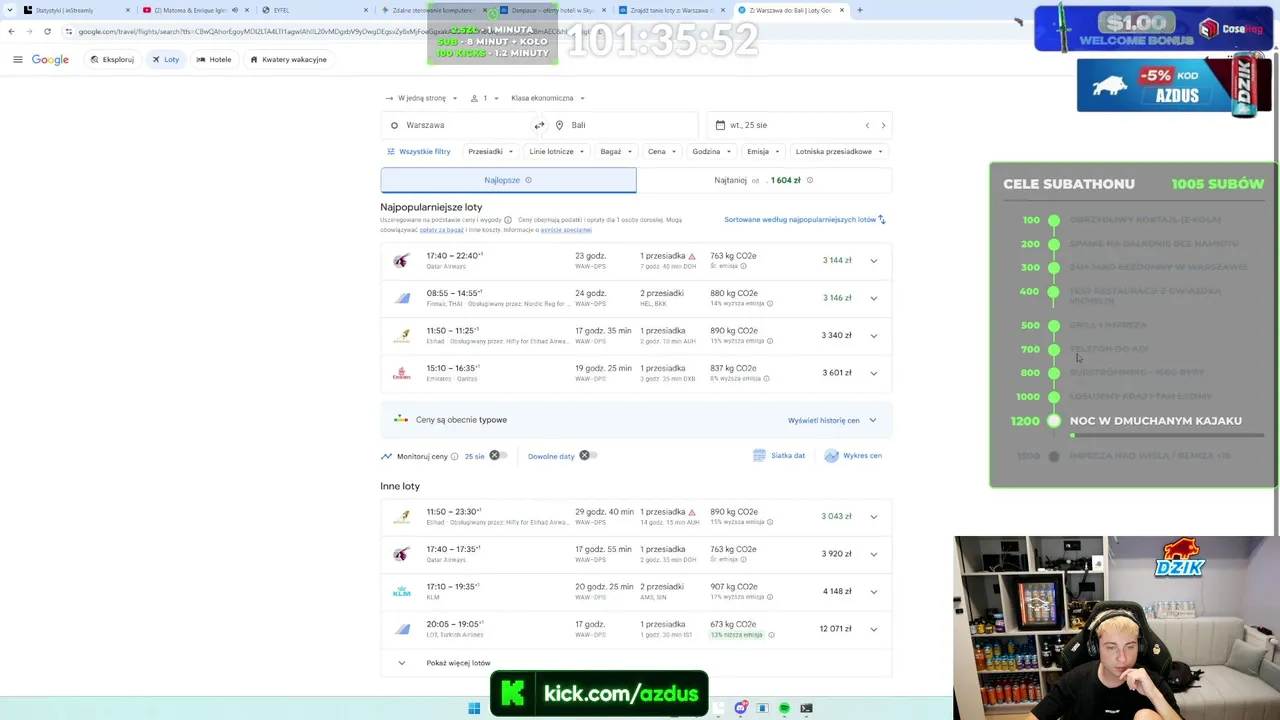Viewport: 1280px width, 720px height.
Task: Click the Etihad logo on the 11:50–11:25 flight
Action: (401, 335)
